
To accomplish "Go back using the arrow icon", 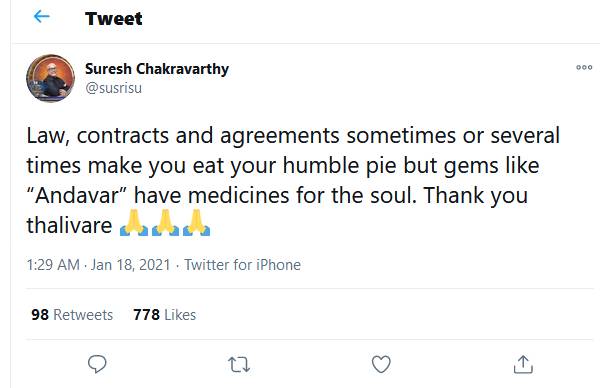I will (42, 17).
